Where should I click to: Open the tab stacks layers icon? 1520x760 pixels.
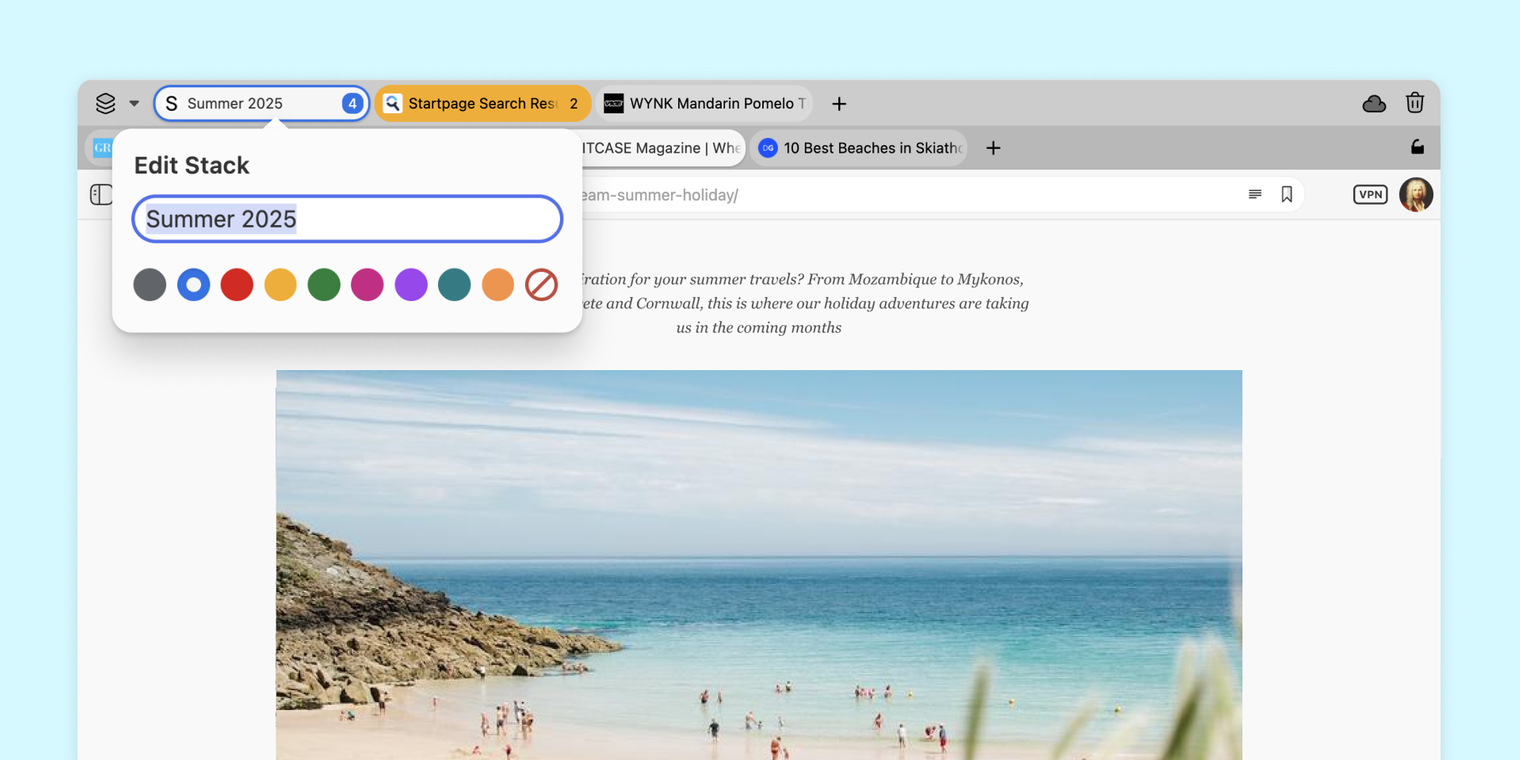coord(104,103)
